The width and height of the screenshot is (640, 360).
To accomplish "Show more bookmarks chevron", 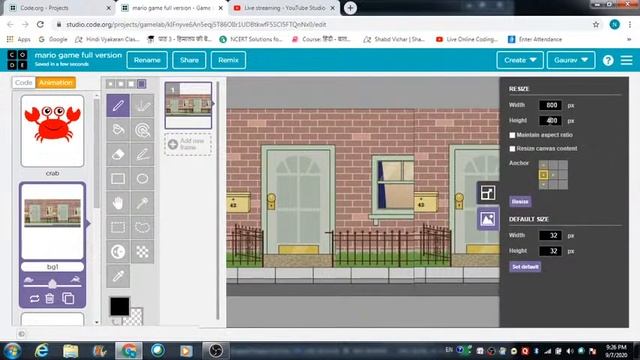I will point(629,40).
